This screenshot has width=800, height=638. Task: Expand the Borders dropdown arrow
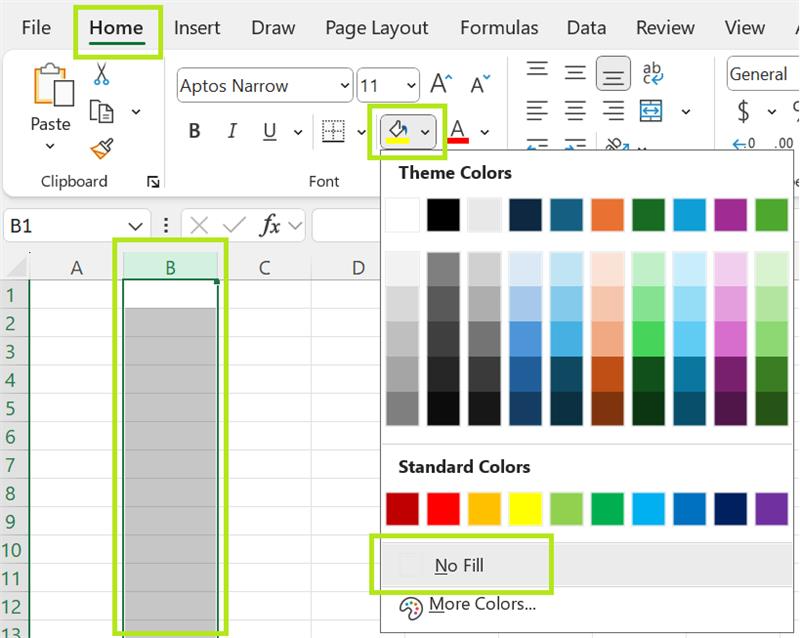(361, 132)
